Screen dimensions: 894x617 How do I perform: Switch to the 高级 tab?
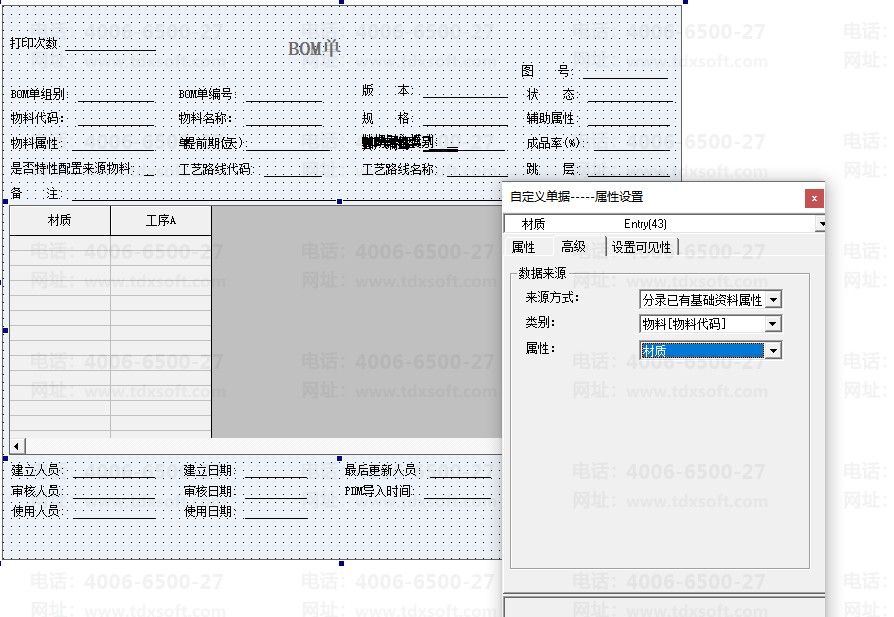click(x=573, y=246)
